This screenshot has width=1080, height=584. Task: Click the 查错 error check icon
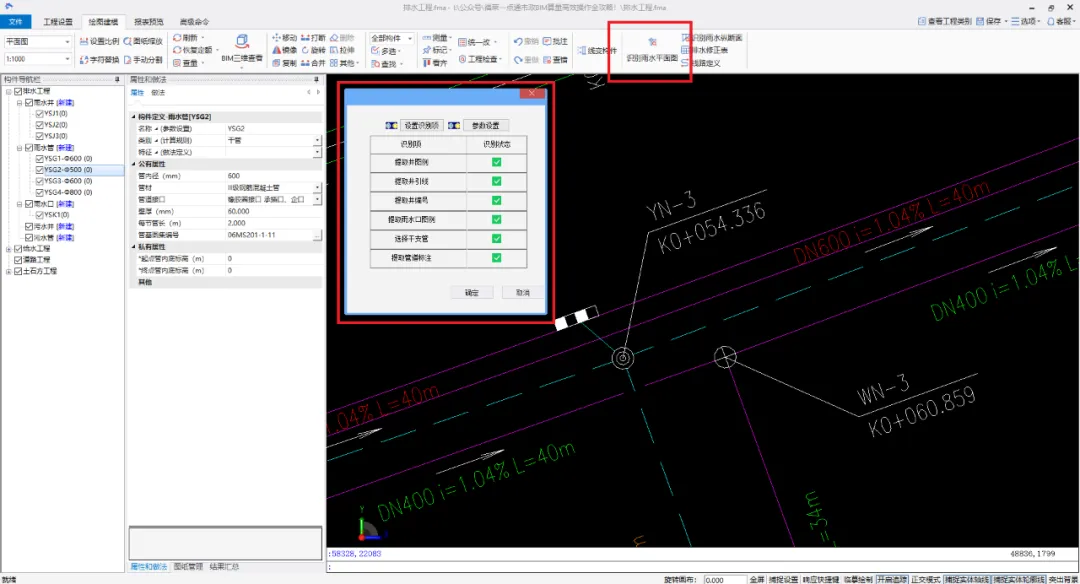tap(547, 60)
